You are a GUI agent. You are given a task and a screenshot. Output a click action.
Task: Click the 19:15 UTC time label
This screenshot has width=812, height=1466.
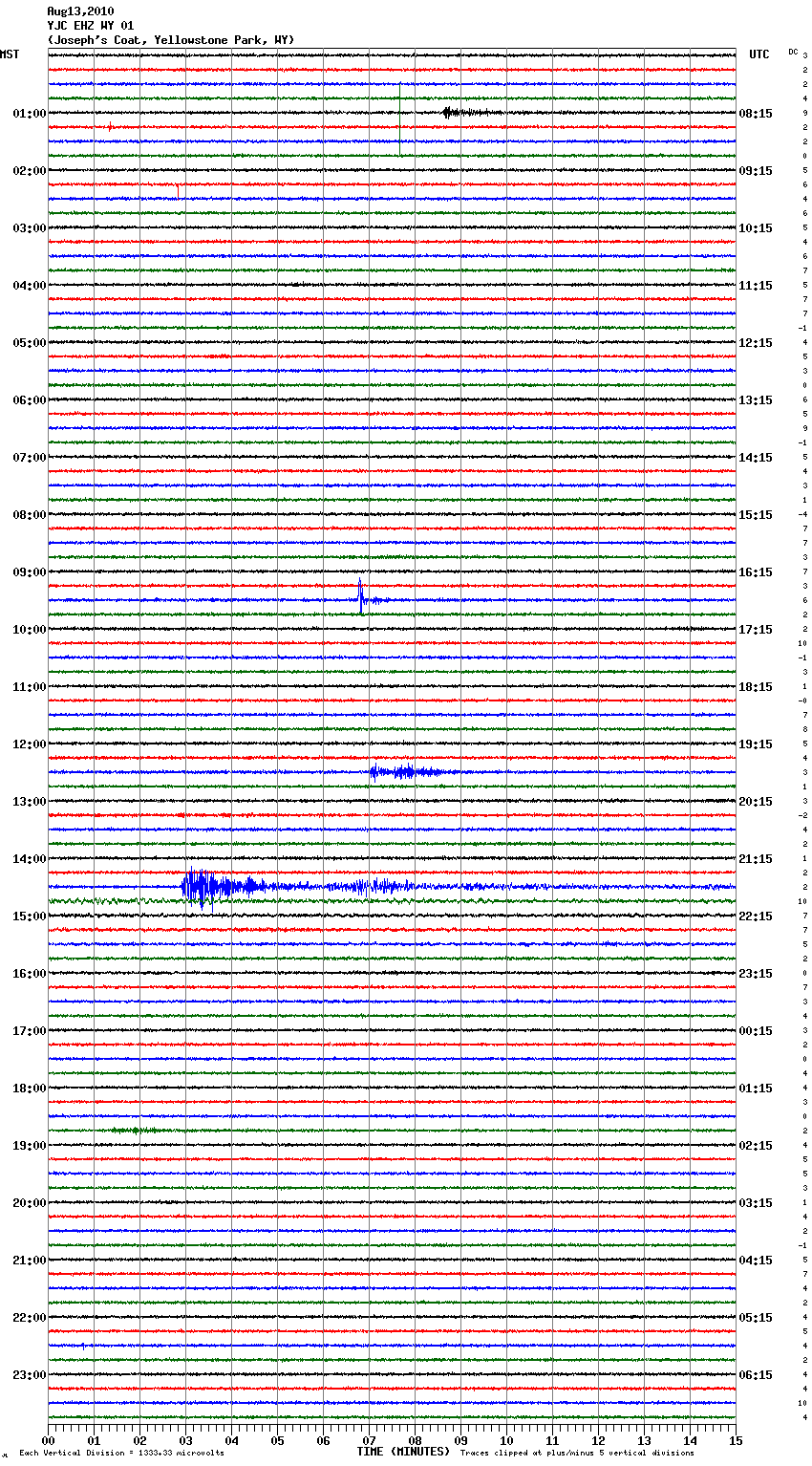pos(756,744)
